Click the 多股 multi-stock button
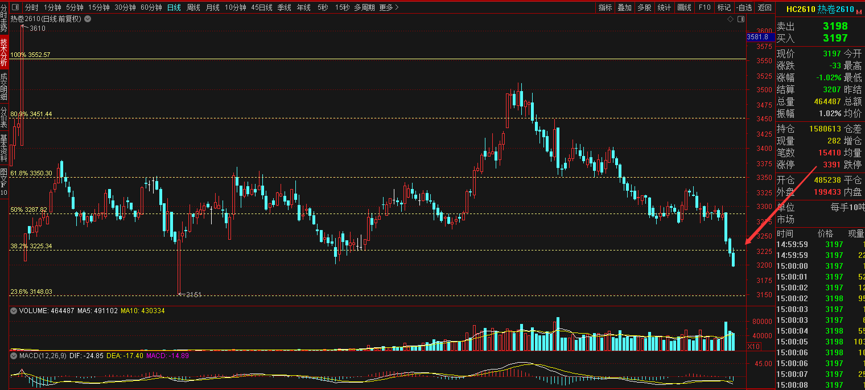This screenshot has width=865, height=390. click(x=644, y=7)
